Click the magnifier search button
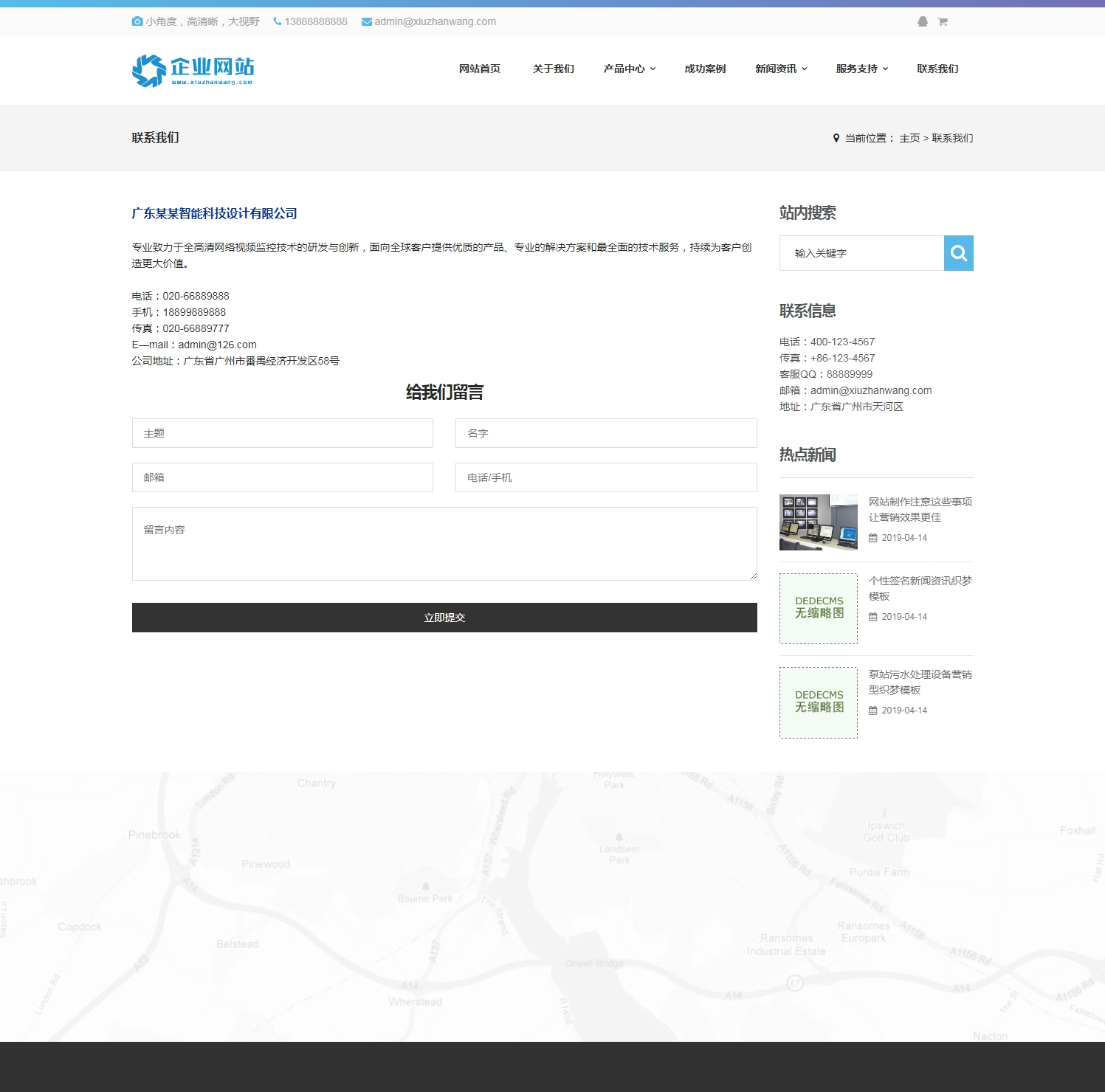The height and width of the screenshot is (1092, 1105). (x=958, y=253)
